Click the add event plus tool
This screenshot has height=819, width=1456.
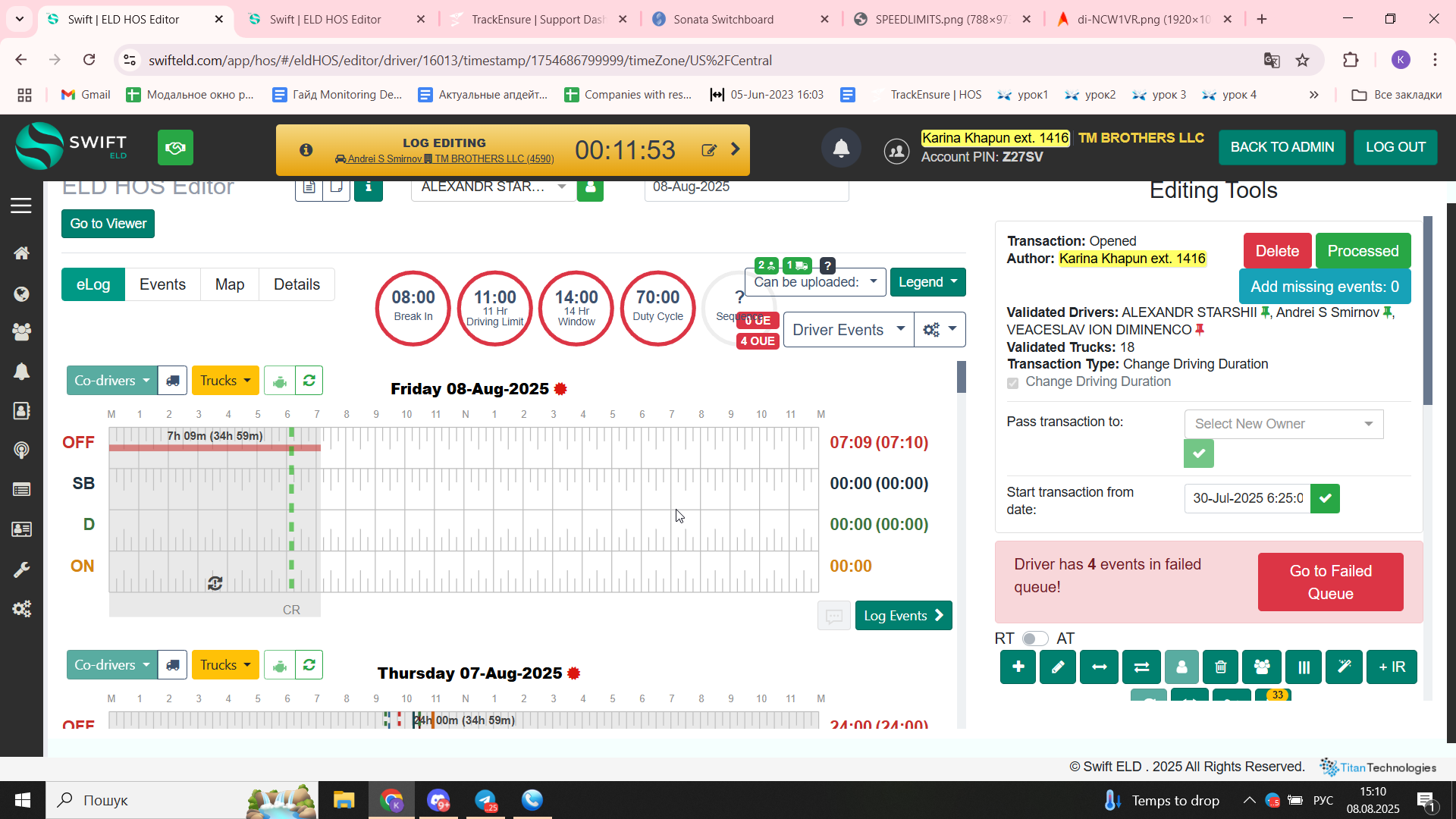point(1018,667)
